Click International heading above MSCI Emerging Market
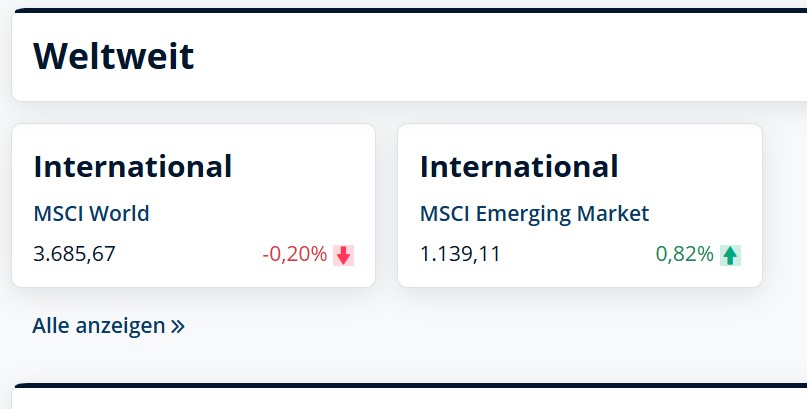 tap(519, 167)
